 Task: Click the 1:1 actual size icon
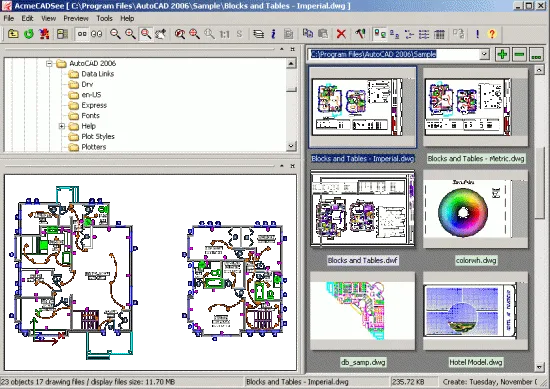[x=224, y=34]
